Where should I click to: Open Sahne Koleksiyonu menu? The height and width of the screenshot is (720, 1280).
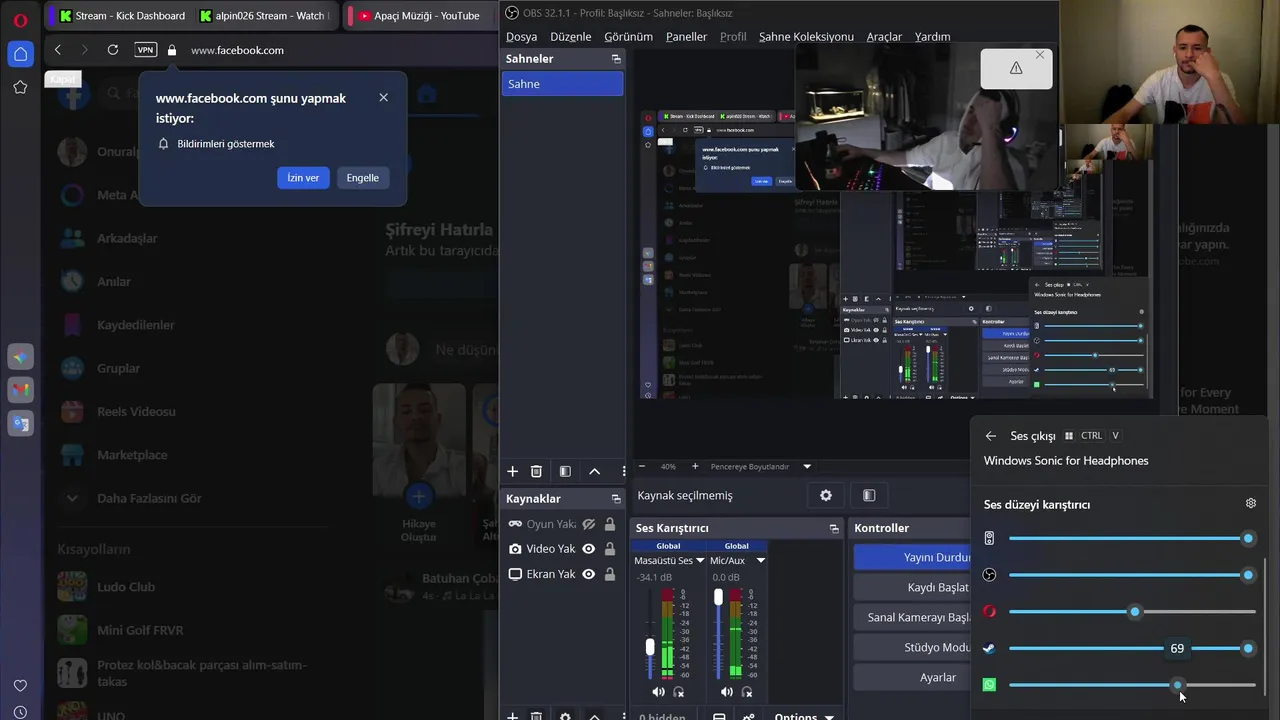(x=806, y=37)
